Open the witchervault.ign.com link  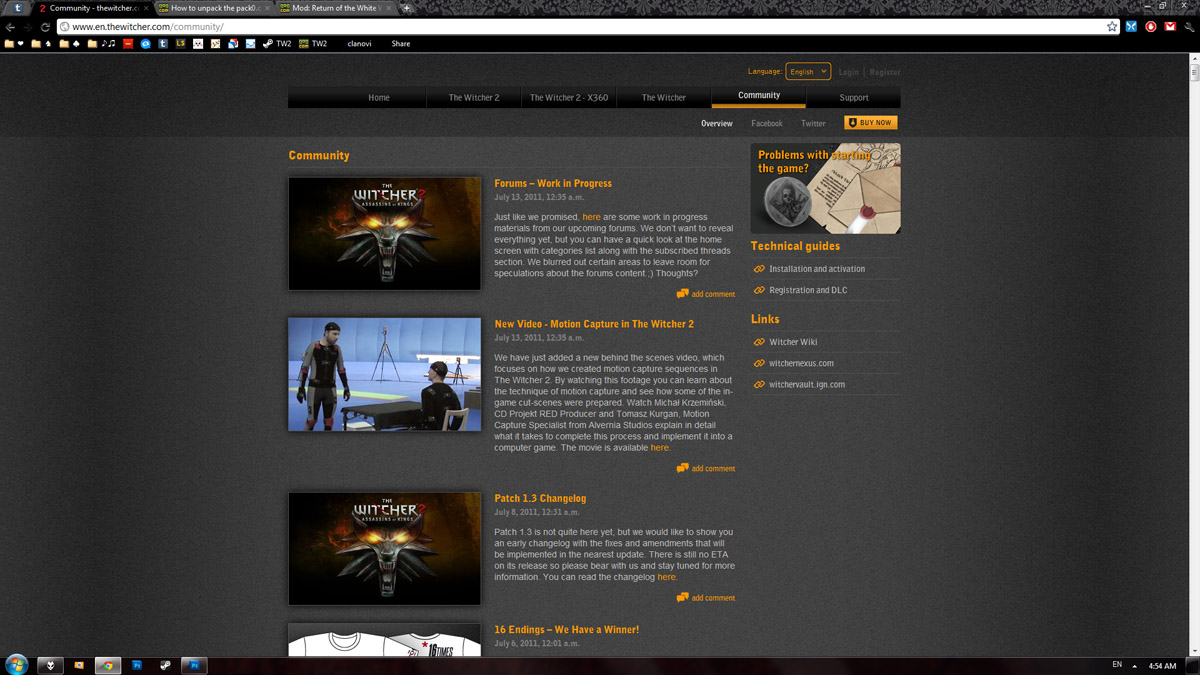click(807, 384)
